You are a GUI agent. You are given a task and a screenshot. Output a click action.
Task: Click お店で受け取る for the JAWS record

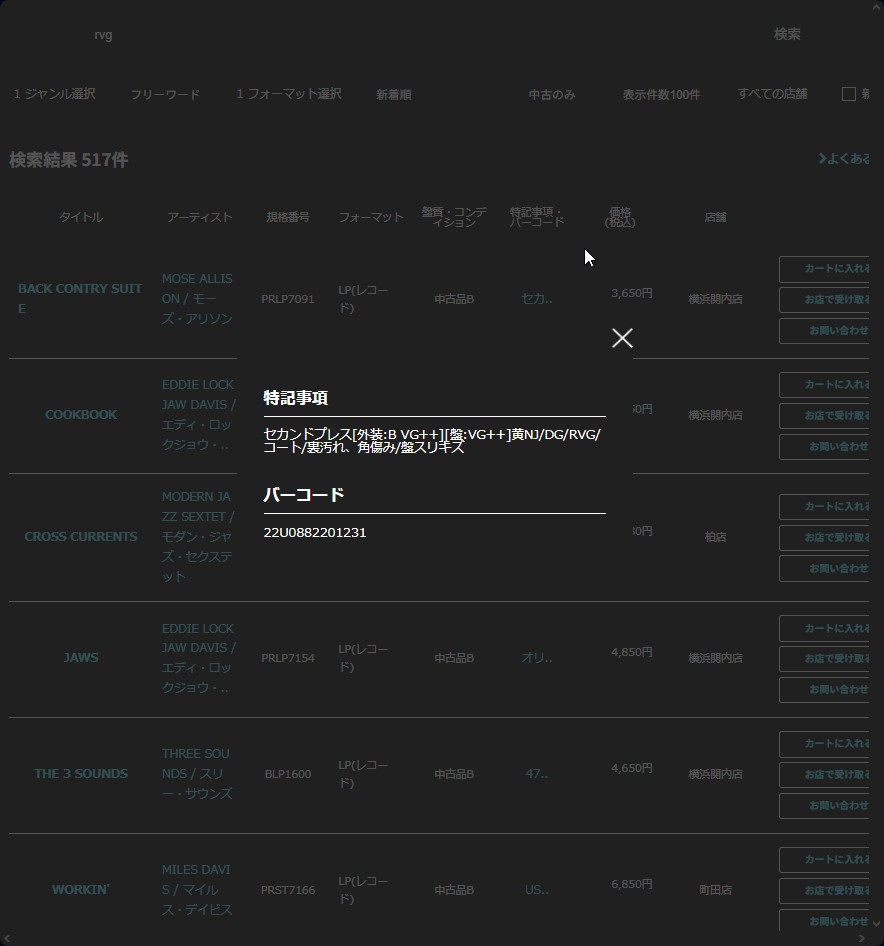tap(826, 659)
